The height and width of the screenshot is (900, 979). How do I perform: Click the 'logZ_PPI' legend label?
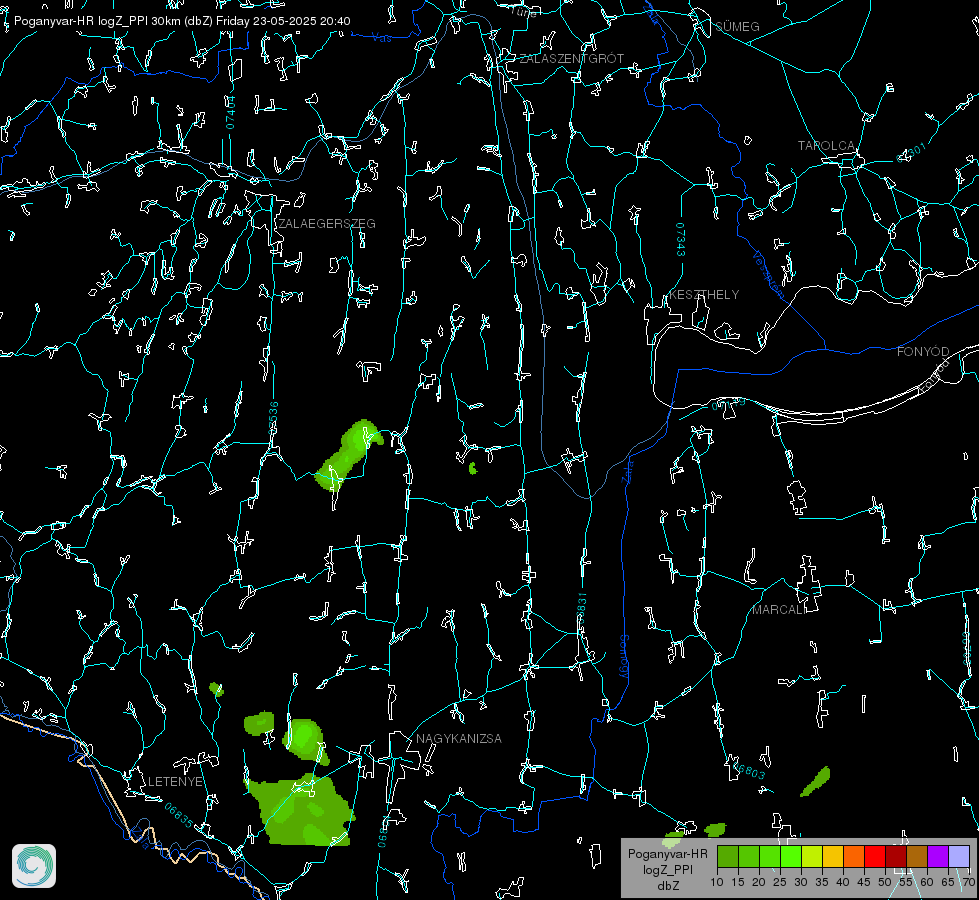pos(667,870)
